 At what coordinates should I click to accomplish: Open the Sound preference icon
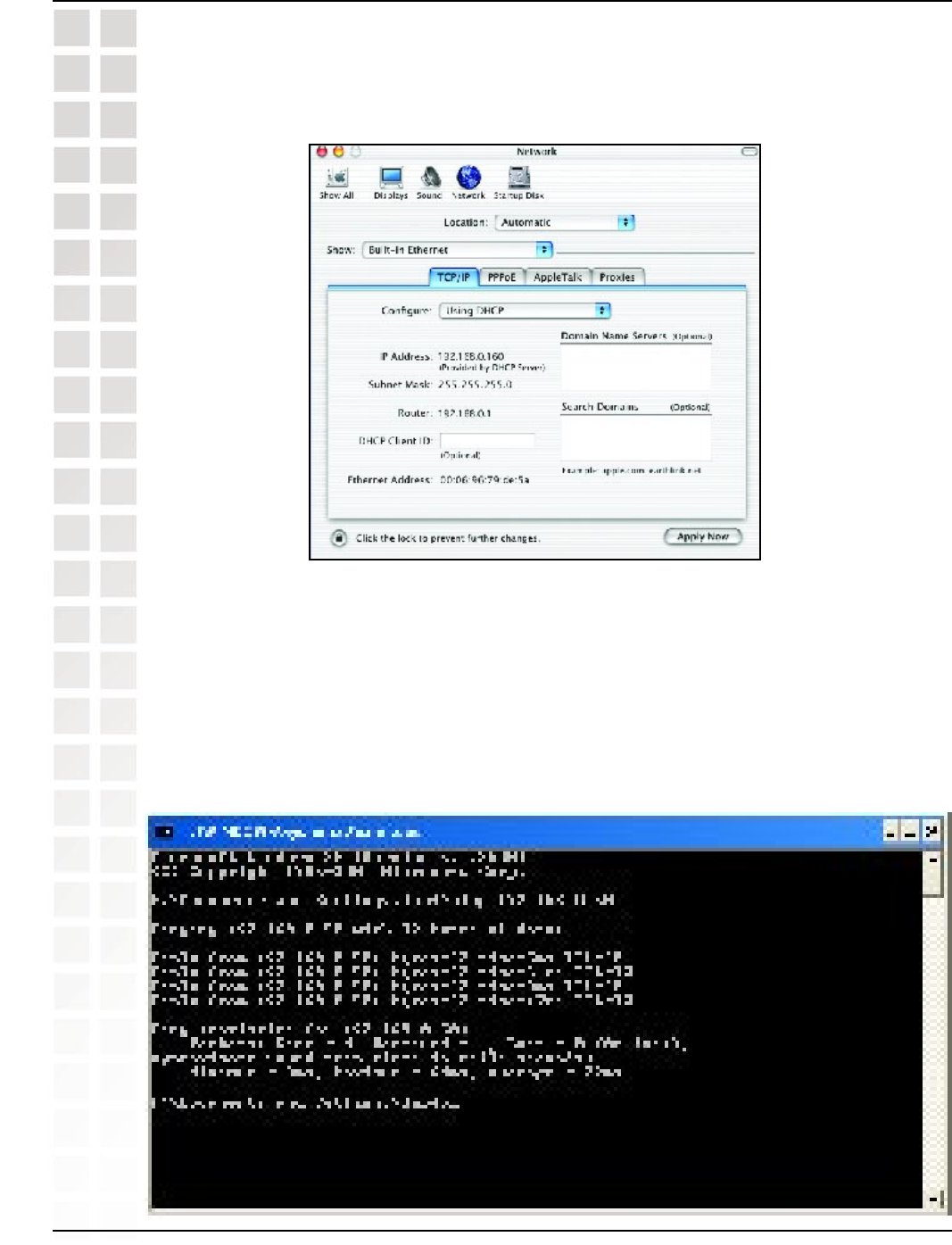tap(430, 183)
